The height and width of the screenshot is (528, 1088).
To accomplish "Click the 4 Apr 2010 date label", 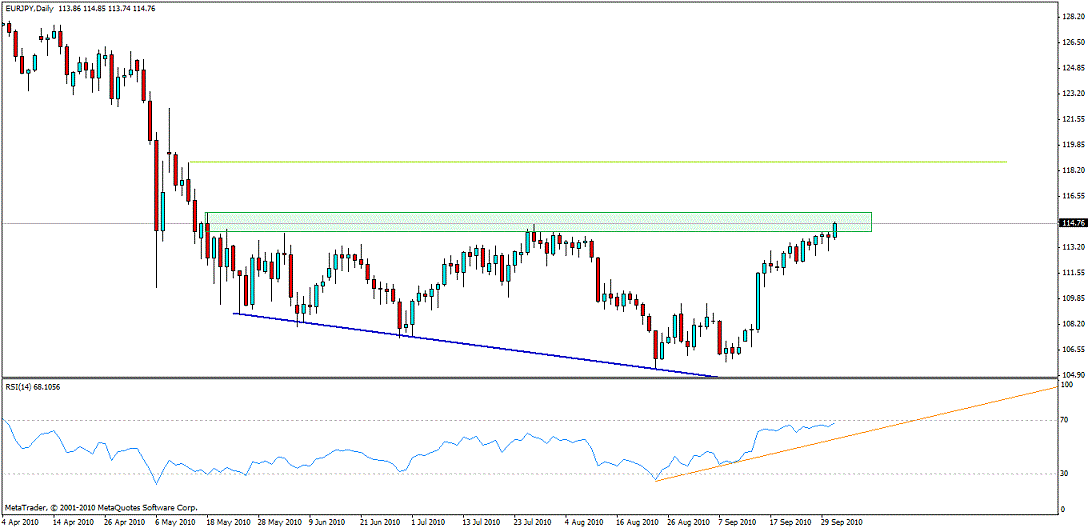I will coord(21,521).
